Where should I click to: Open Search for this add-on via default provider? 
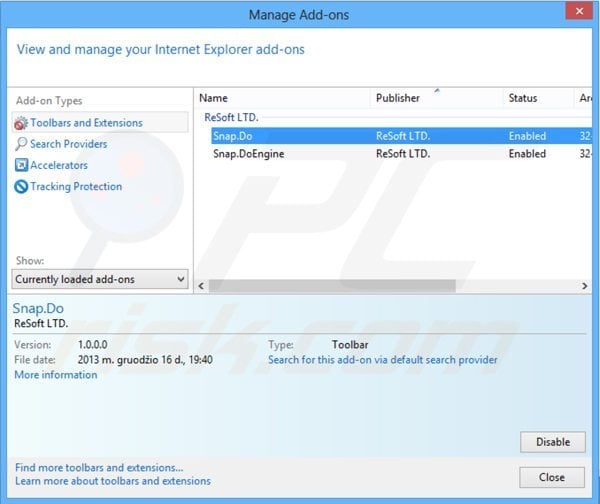tap(383, 360)
